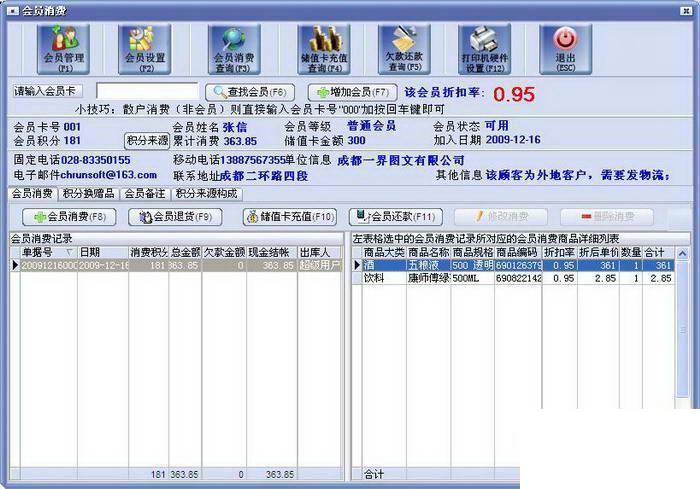Click the 商品规格 column header

pyautogui.click(x=472, y=252)
